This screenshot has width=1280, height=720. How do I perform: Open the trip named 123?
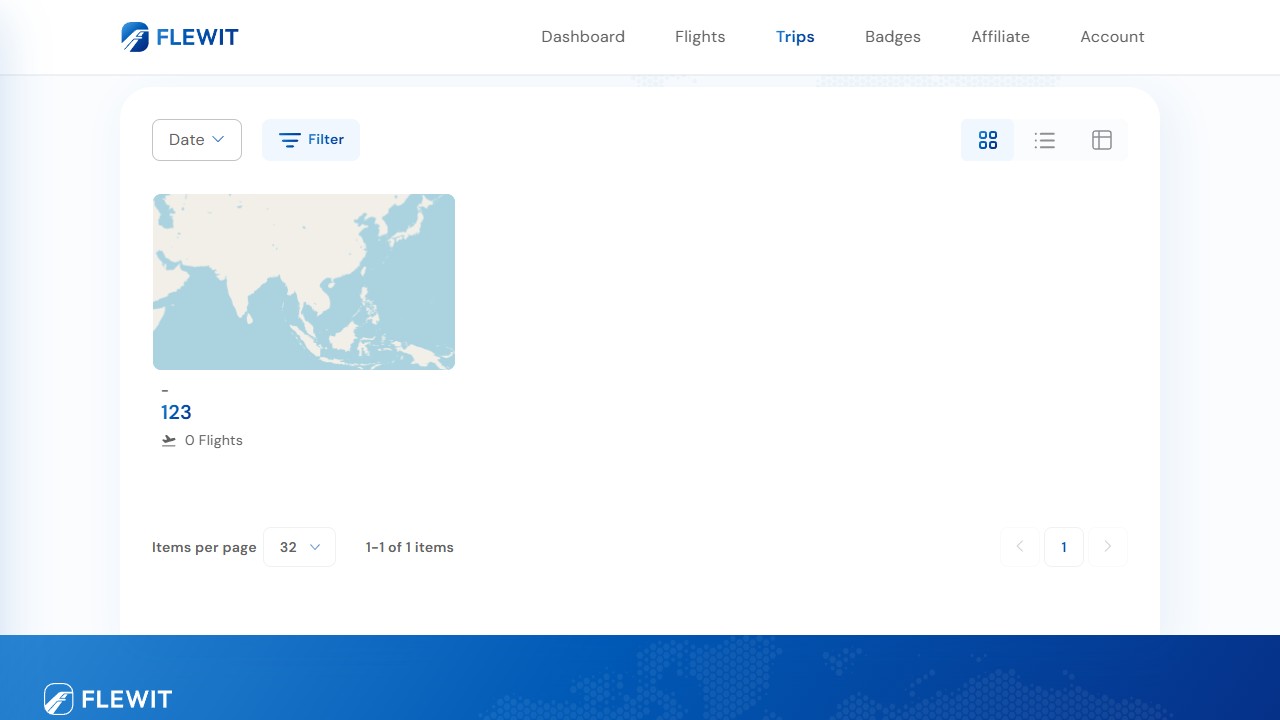pos(176,412)
